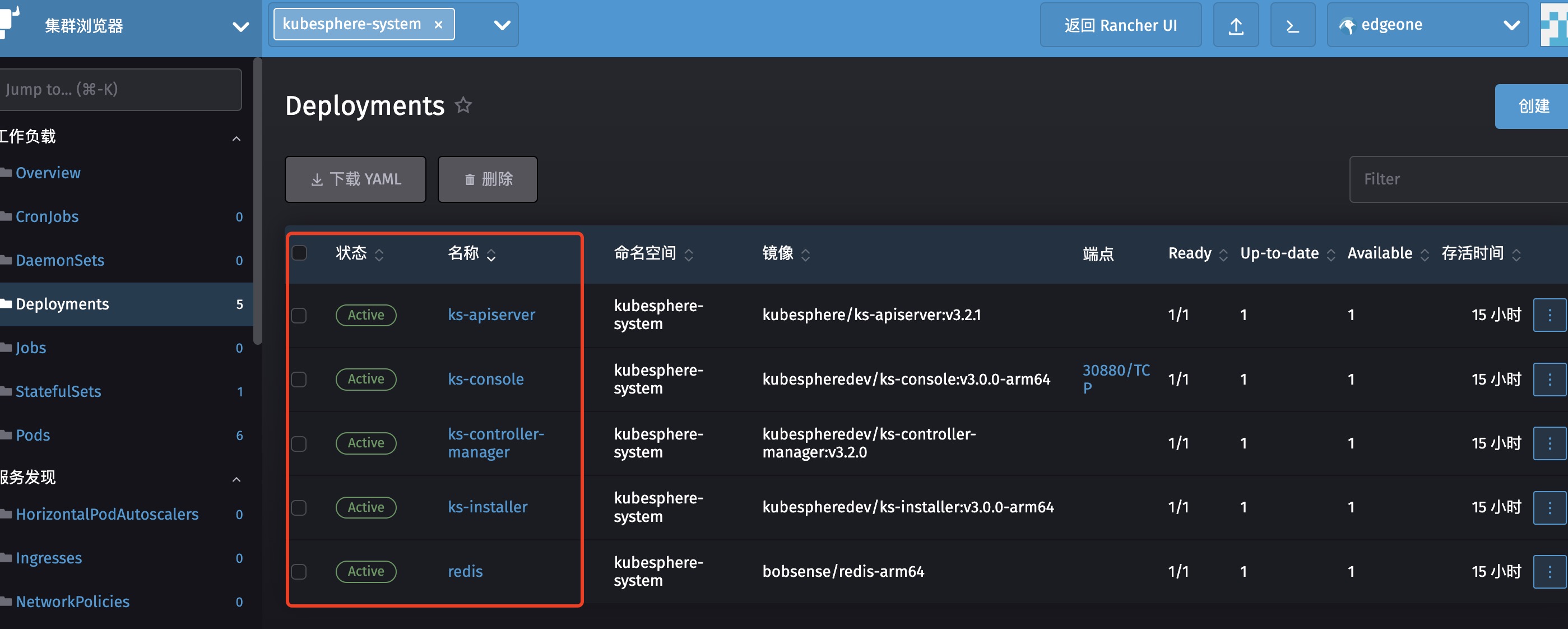Sort by 名称 column arrows
1568x629 pixels.
pos(491,255)
